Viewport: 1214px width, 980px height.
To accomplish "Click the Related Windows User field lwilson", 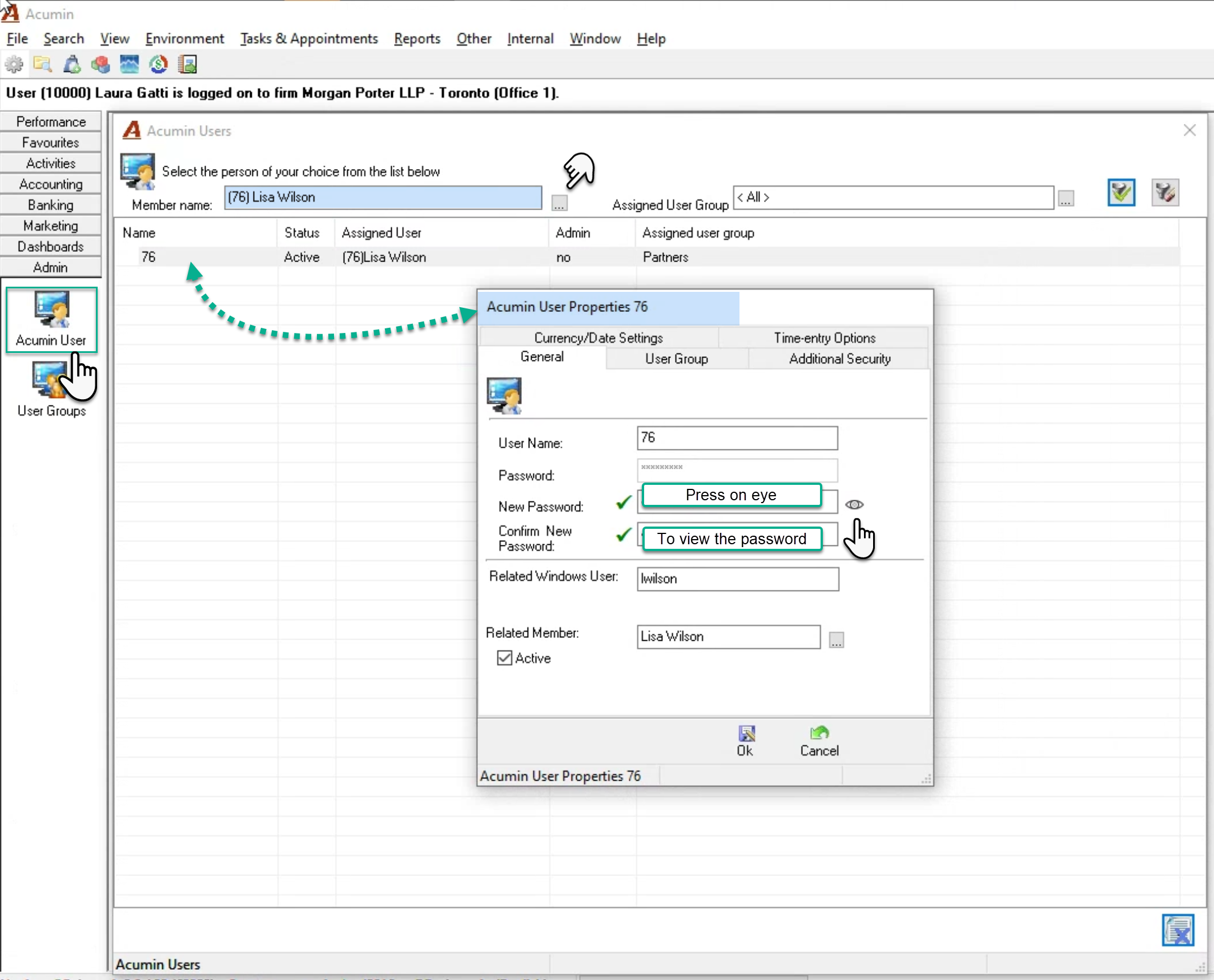I will [x=738, y=579].
